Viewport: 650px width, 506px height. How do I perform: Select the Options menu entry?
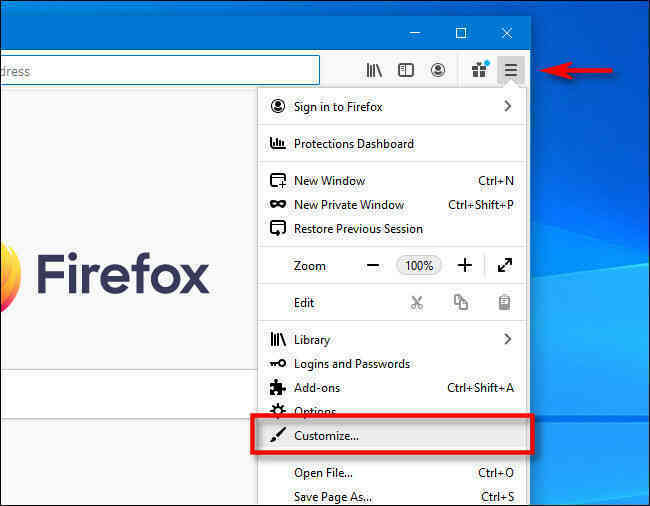(392, 409)
